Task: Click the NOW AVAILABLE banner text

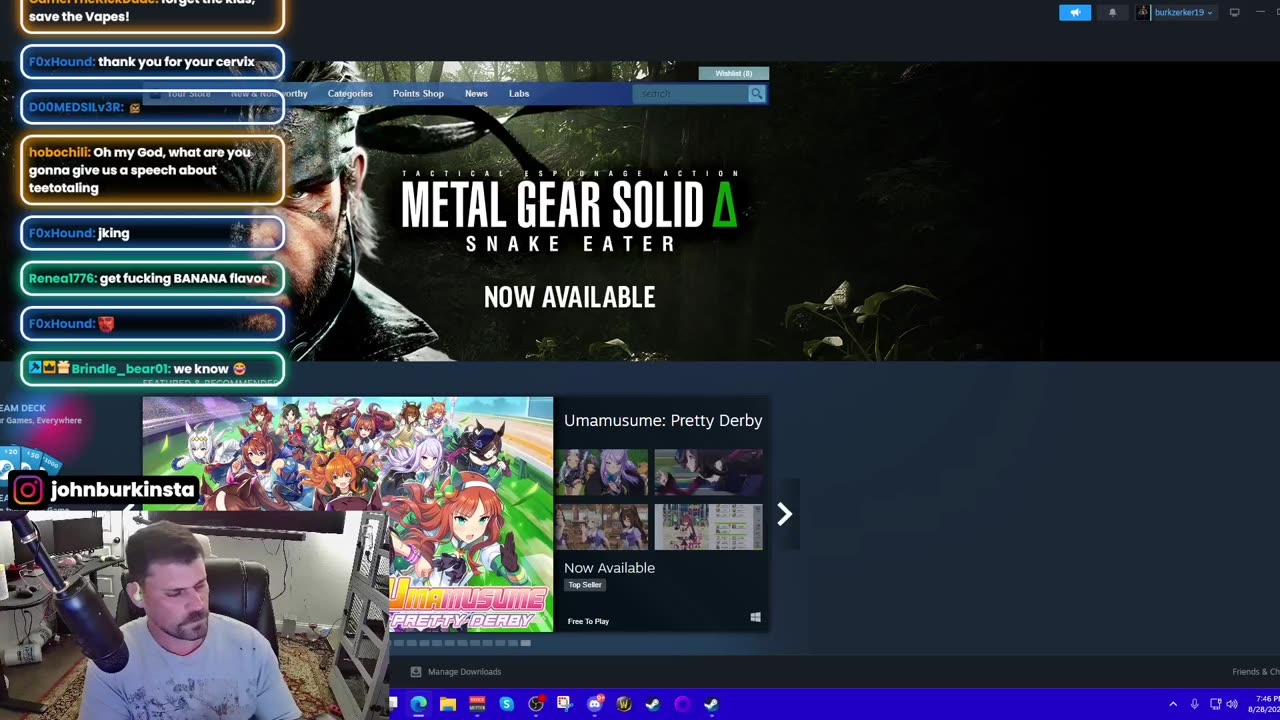Action: coord(569,297)
